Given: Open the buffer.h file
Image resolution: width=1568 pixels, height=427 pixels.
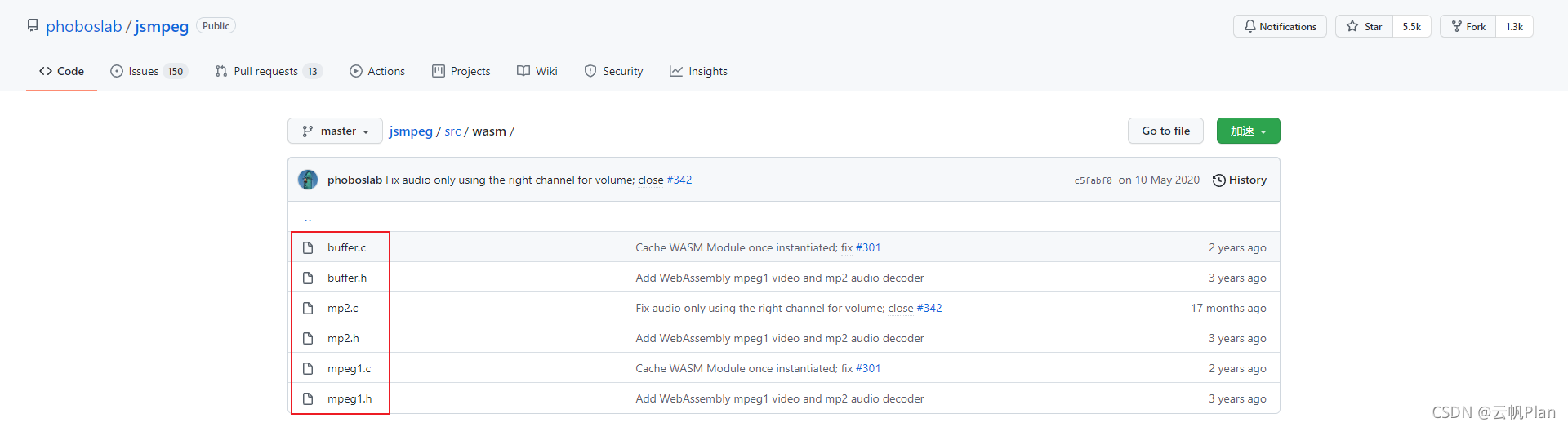Looking at the screenshot, I should pos(347,278).
